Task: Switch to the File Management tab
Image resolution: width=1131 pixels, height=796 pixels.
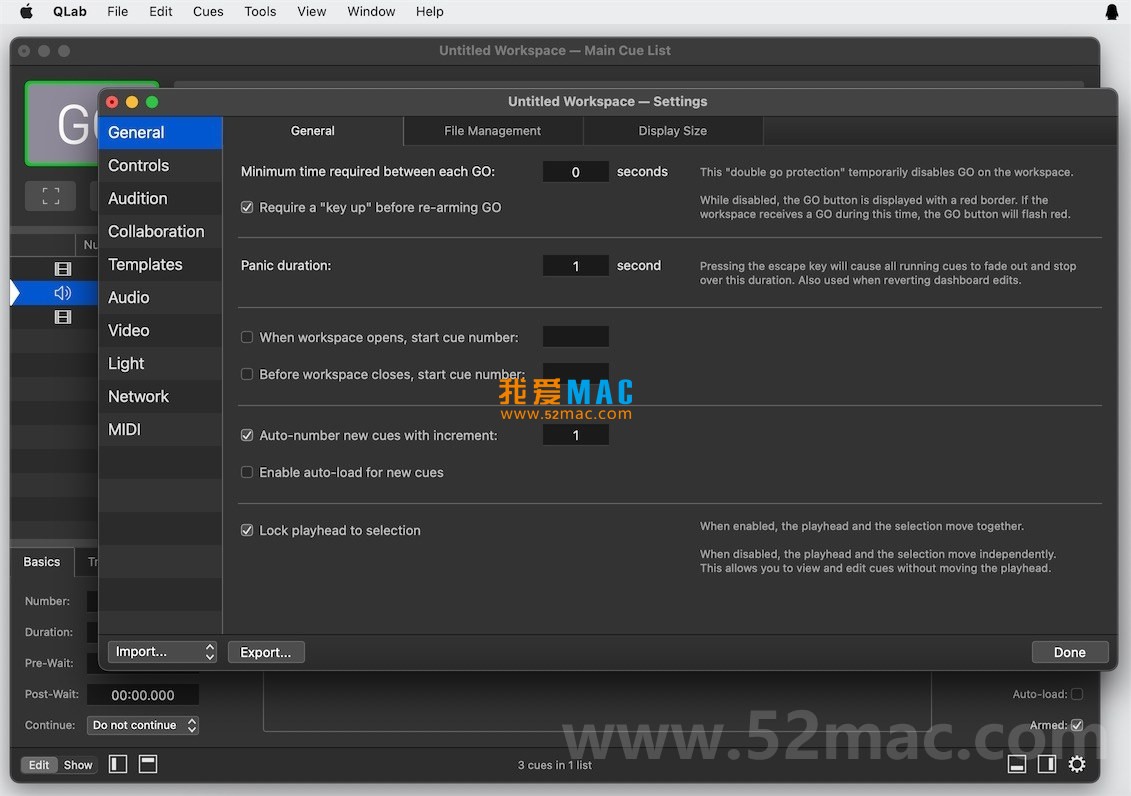Action: pos(493,131)
